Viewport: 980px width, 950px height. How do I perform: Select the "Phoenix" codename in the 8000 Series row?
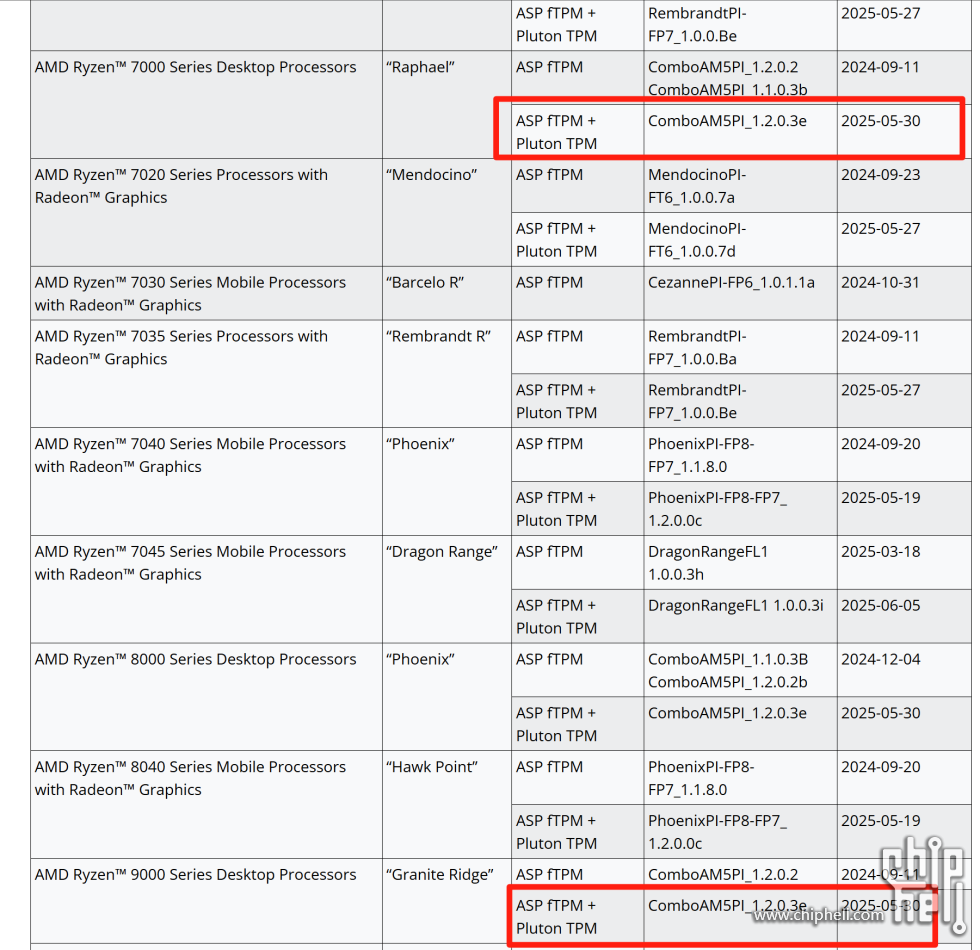[x=447, y=696]
